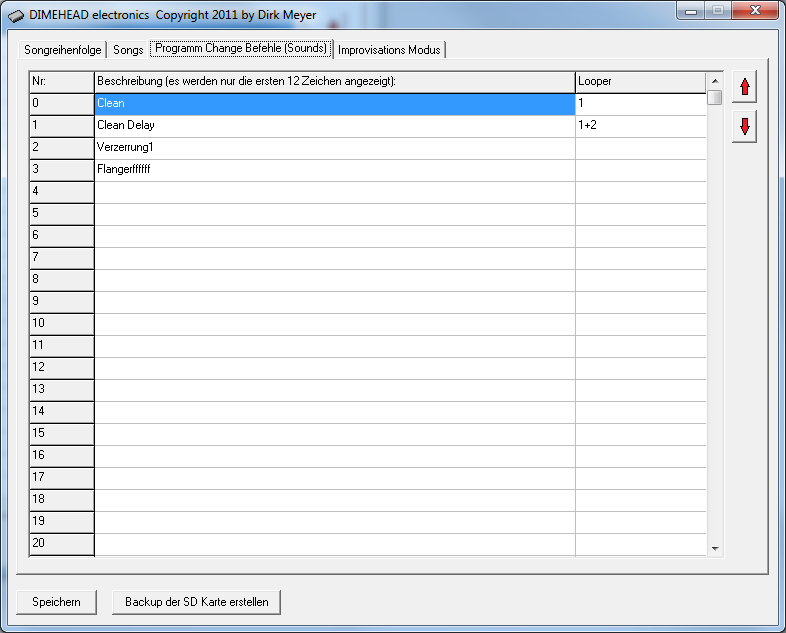The width and height of the screenshot is (786, 633).
Task: Click the scrollbar down arrow
Action: coord(715,549)
